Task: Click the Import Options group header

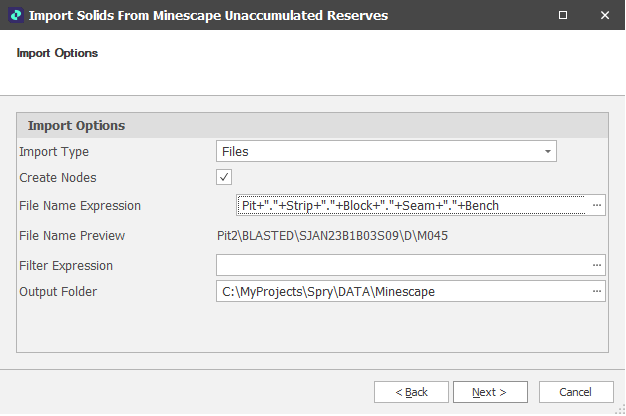Action: (x=77, y=126)
